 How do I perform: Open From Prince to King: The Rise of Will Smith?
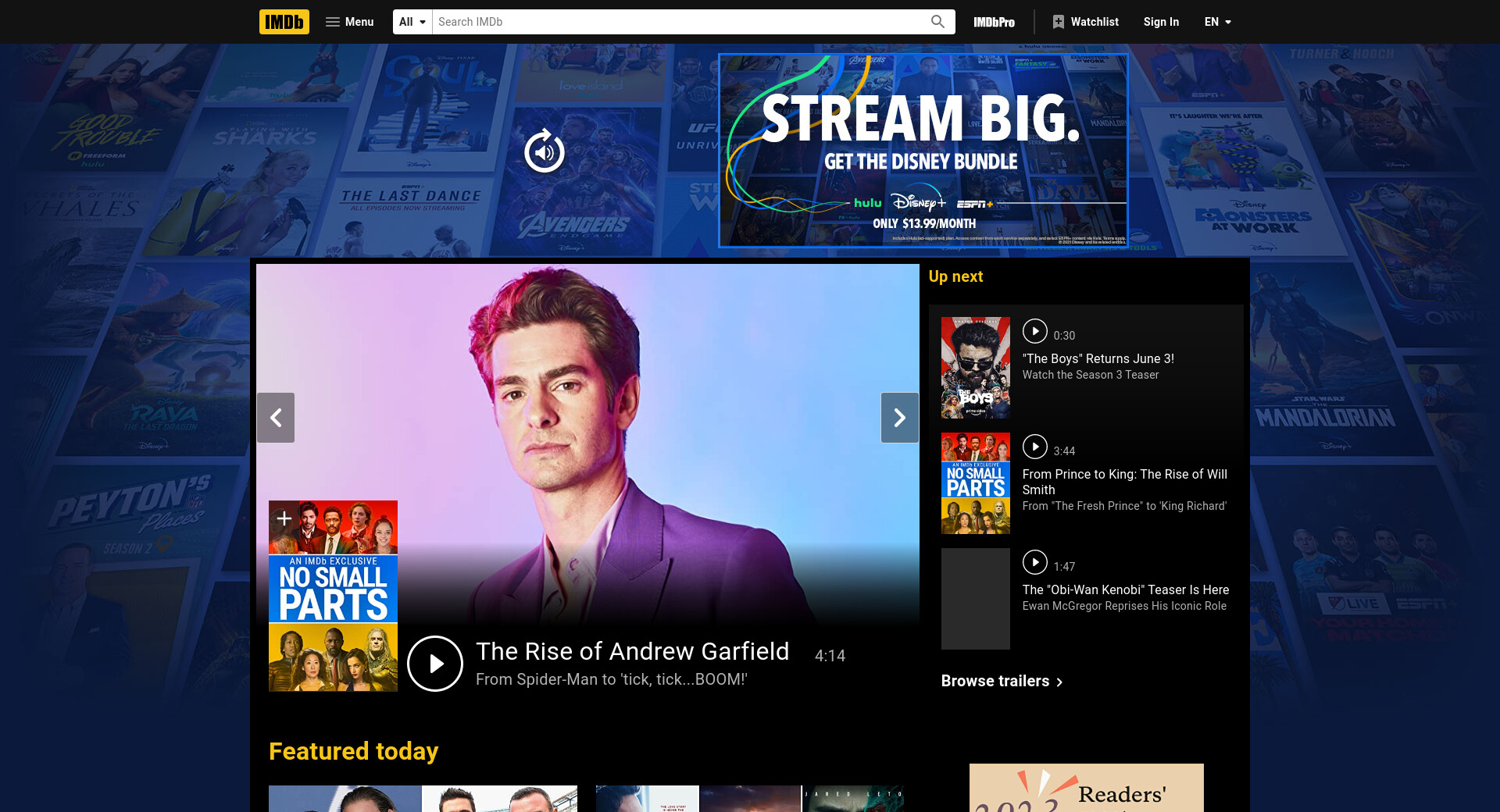(1125, 482)
